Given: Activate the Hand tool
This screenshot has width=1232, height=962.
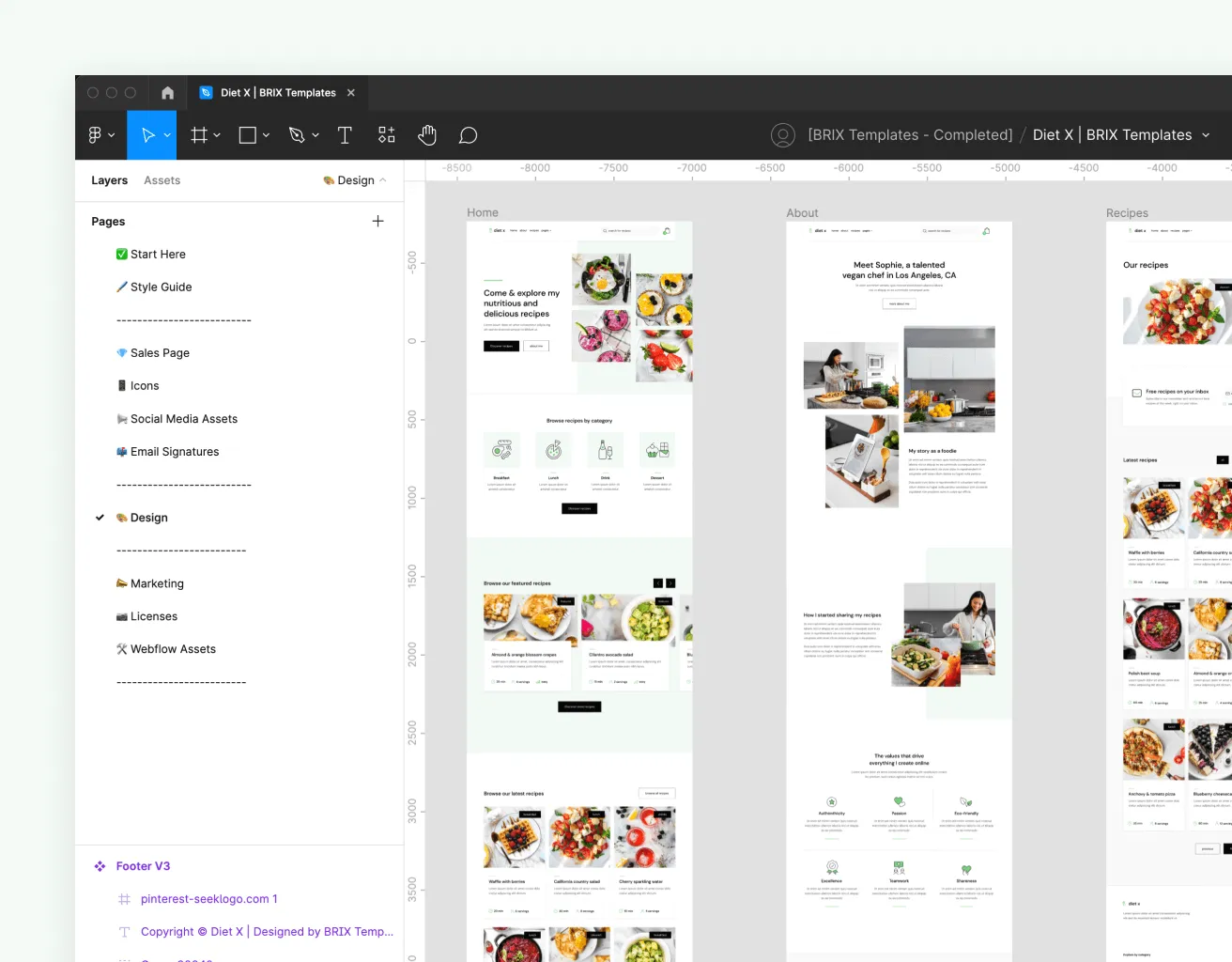Looking at the screenshot, I should 427,134.
